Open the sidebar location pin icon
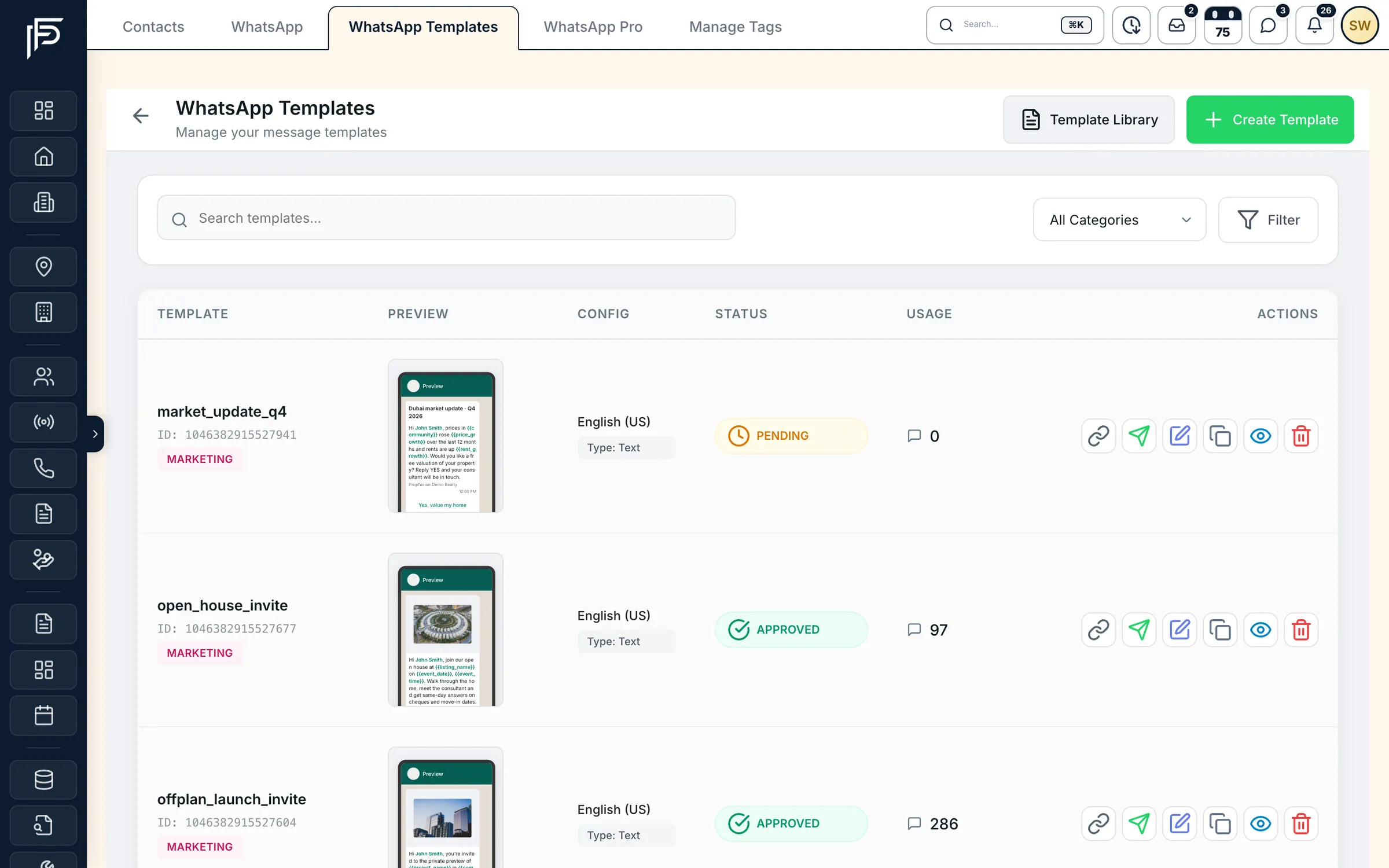1389x868 pixels. pyautogui.click(x=43, y=266)
